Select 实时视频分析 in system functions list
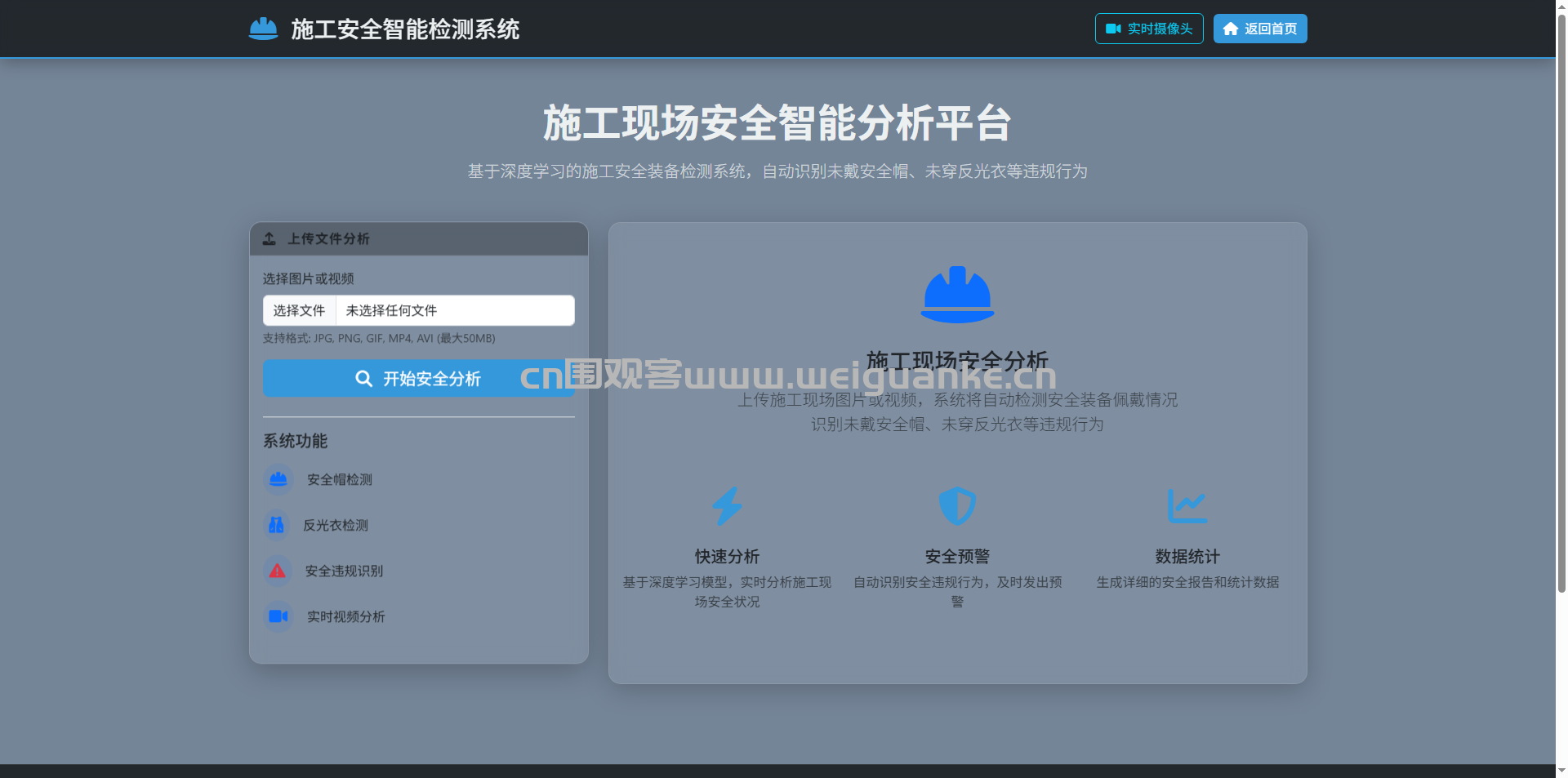Image resolution: width=1568 pixels, height=778 pixels. 345,617
